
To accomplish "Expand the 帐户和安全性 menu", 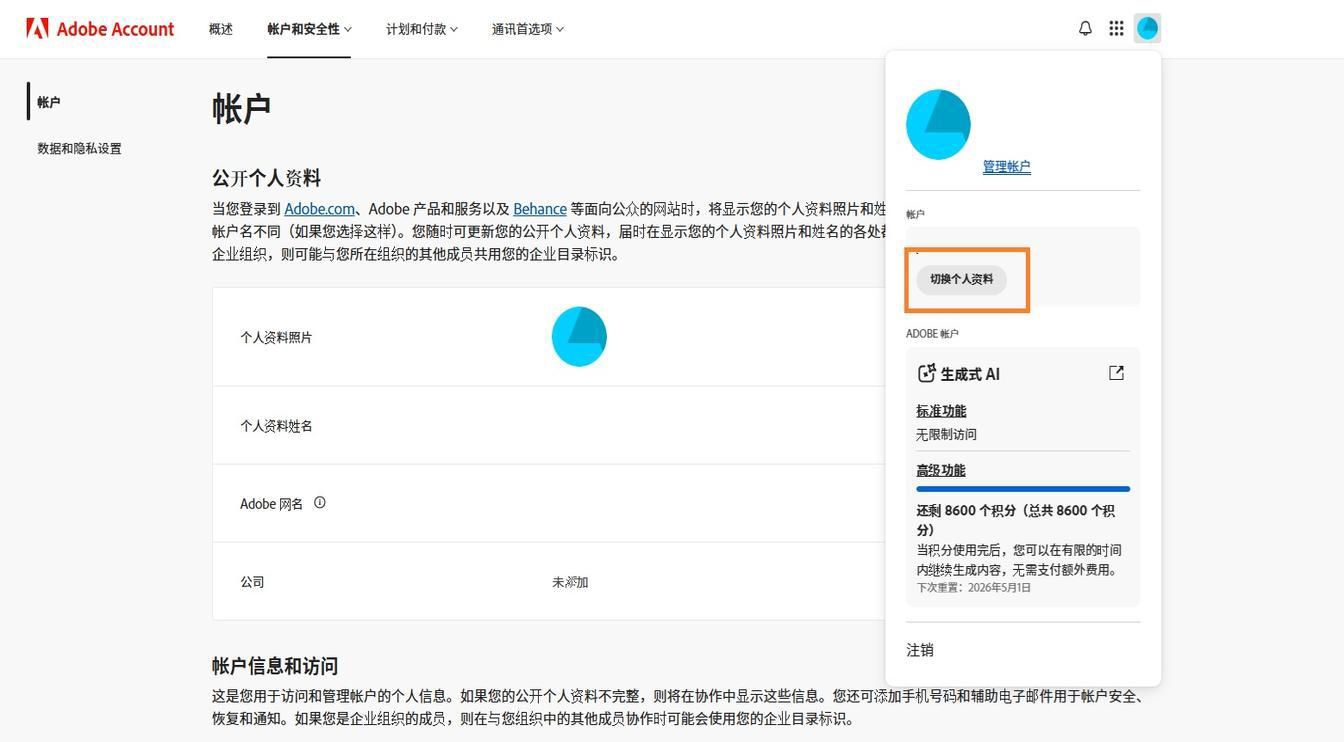I will (x=309, y=29).
